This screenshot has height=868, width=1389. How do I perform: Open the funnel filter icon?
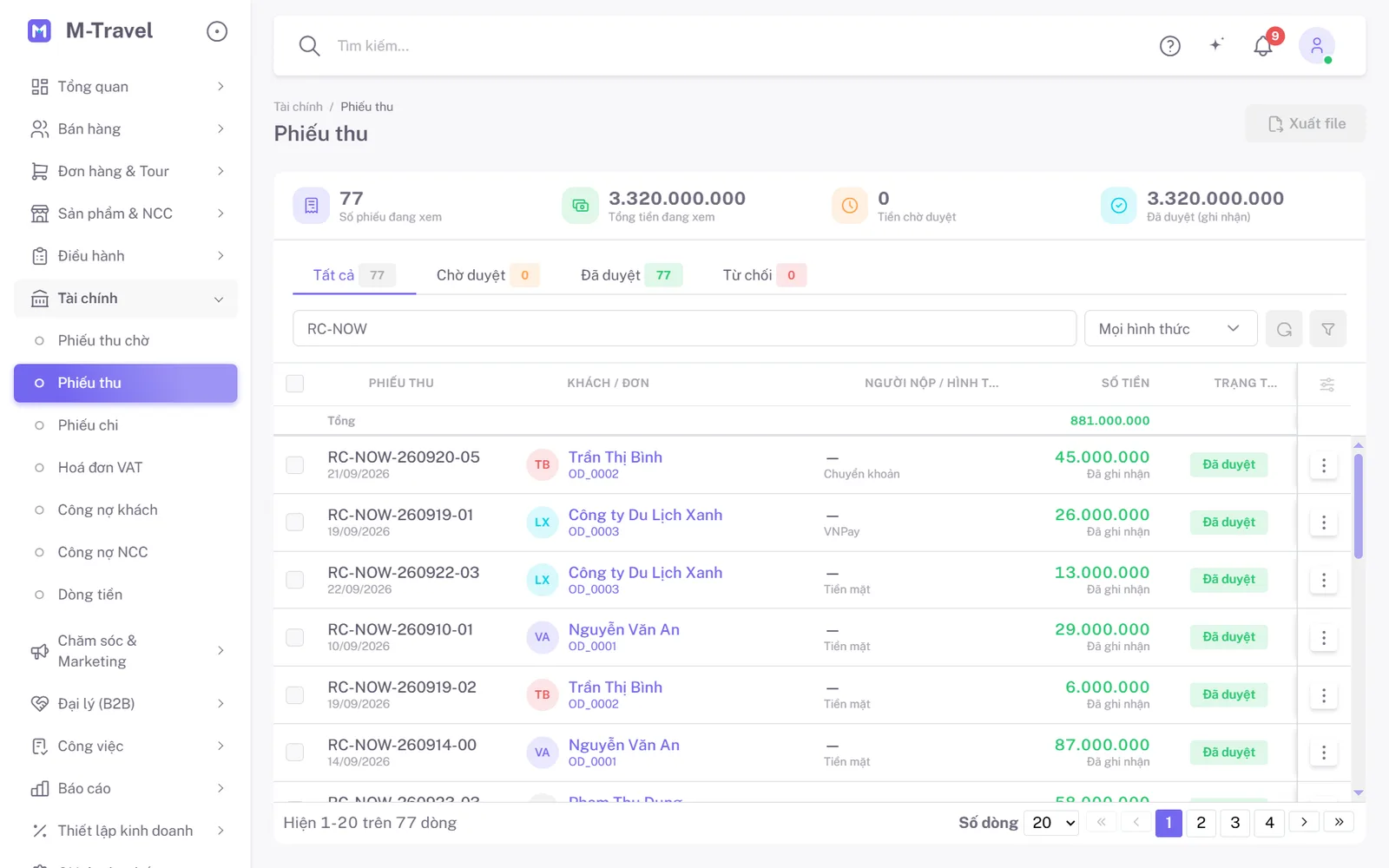tap(1327, 329)
